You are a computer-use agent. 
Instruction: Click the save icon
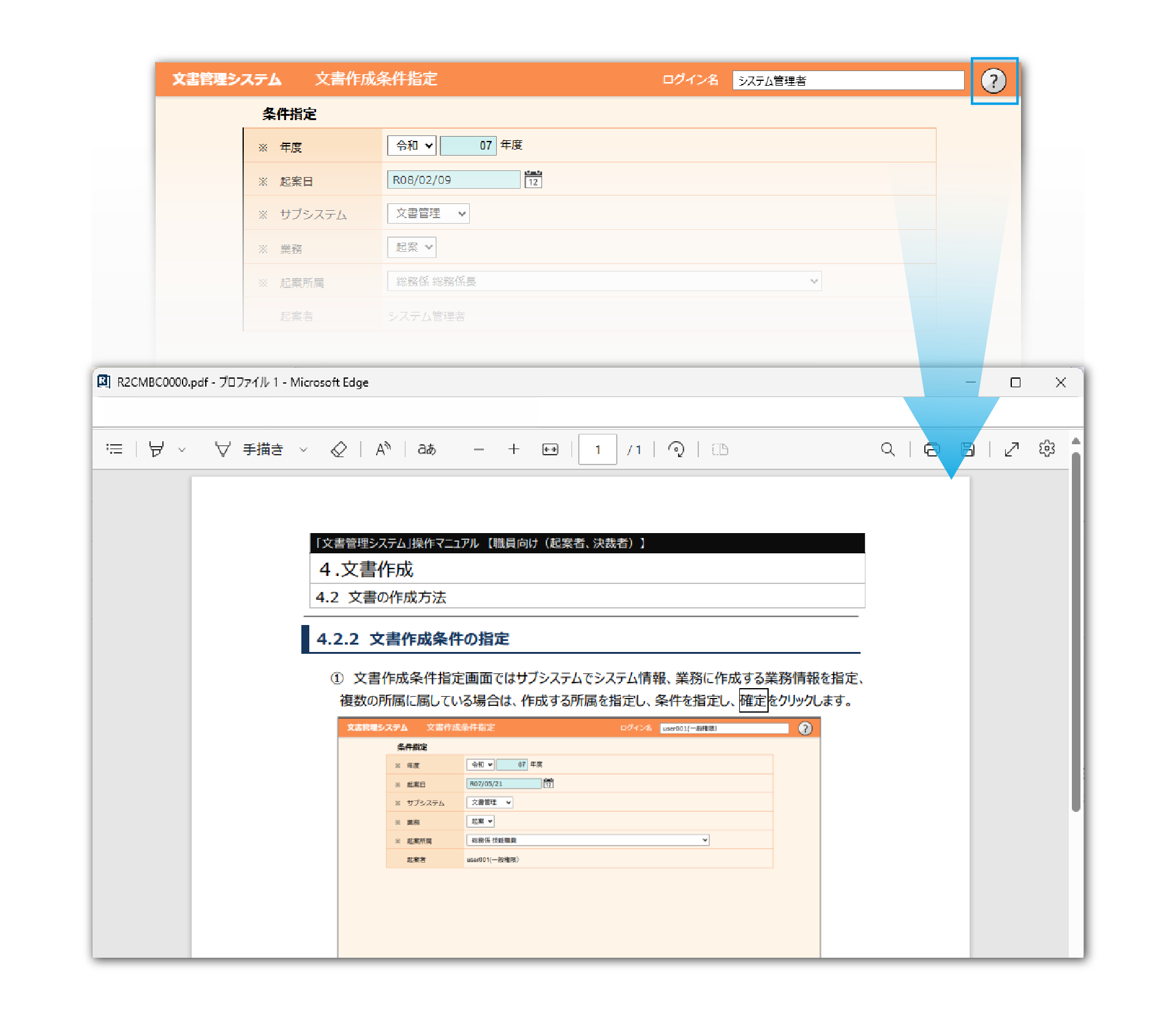(x=967, y=449)
